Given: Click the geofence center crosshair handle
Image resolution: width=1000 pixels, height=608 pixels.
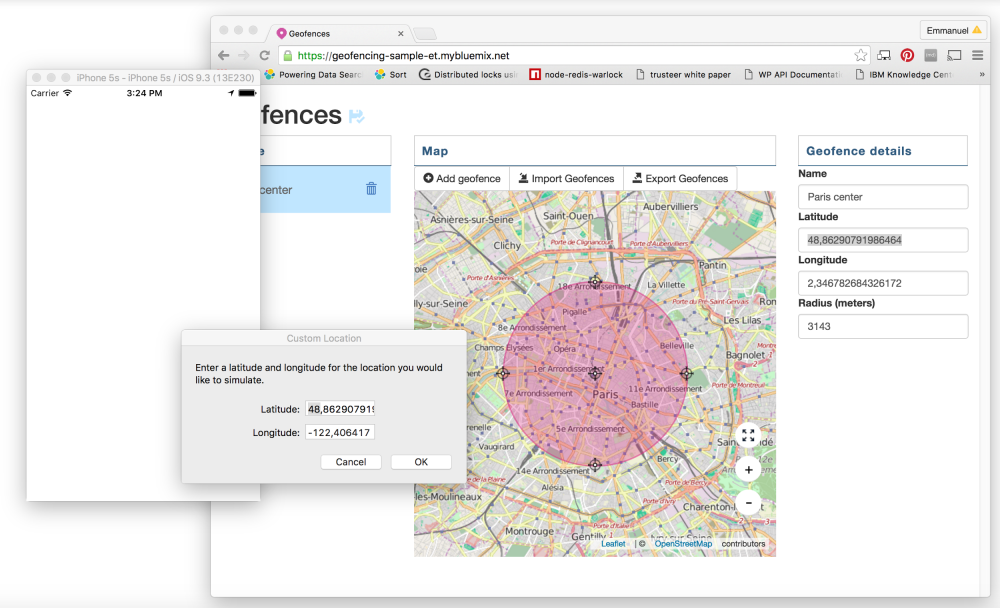Looking at the screenshot, I should point(595,373).
